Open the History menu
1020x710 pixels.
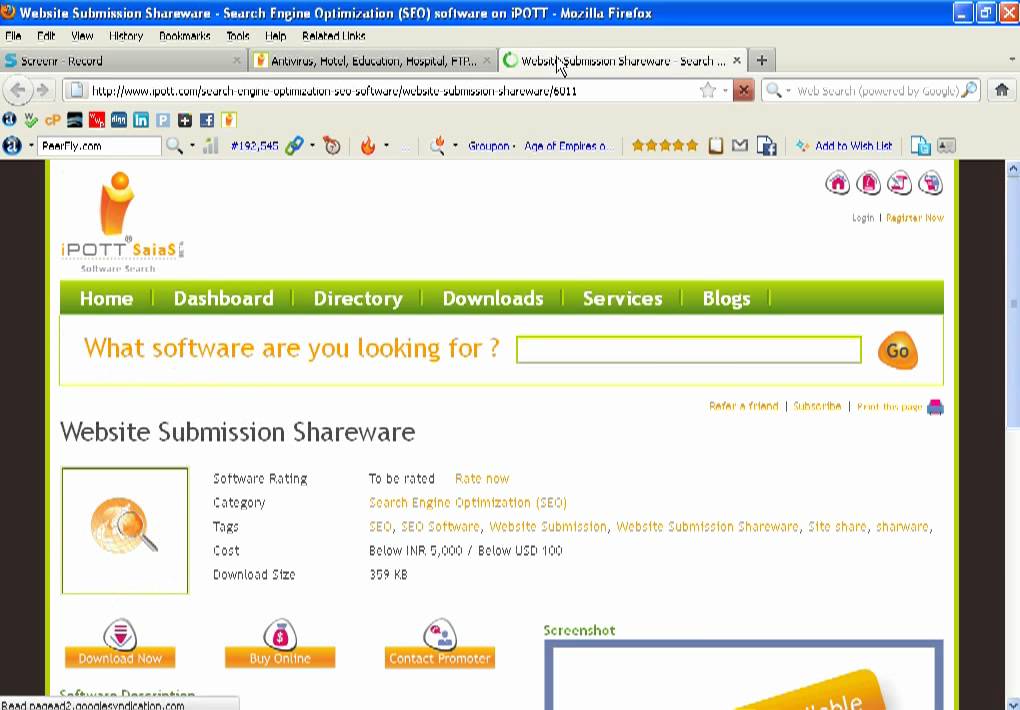tap(126, 36)
